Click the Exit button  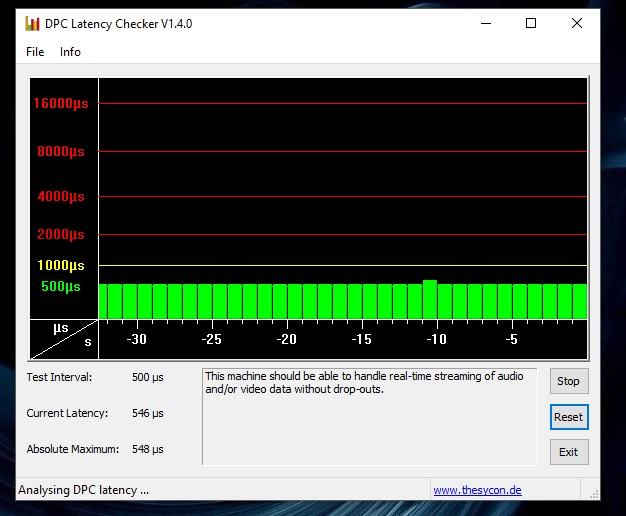click(x=569, y=452)
